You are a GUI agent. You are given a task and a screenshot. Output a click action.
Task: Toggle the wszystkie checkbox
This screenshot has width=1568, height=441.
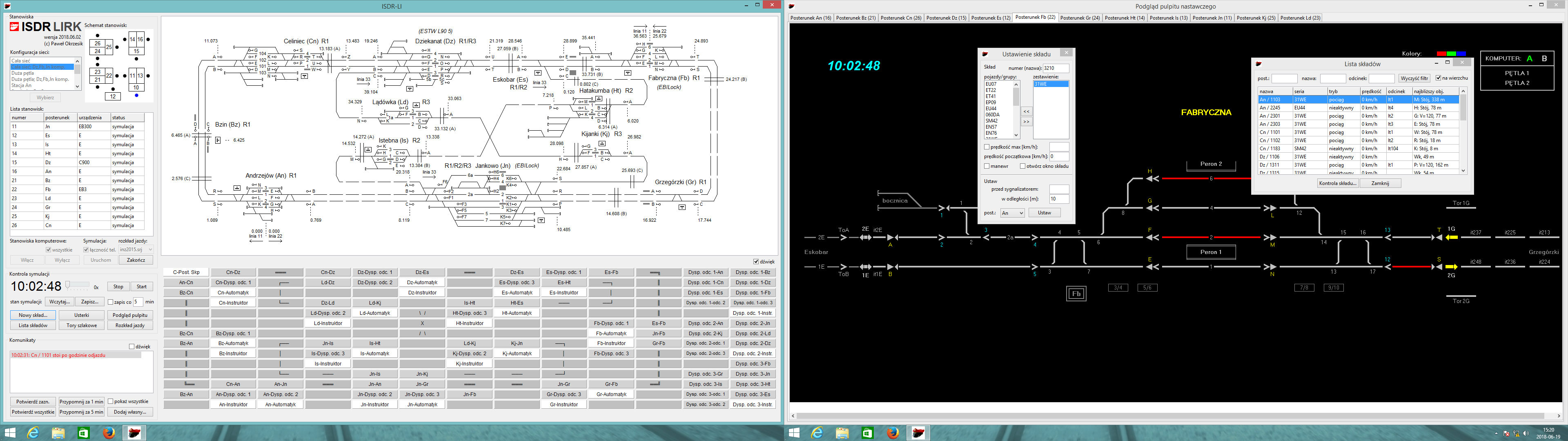[x=49, y=250]
